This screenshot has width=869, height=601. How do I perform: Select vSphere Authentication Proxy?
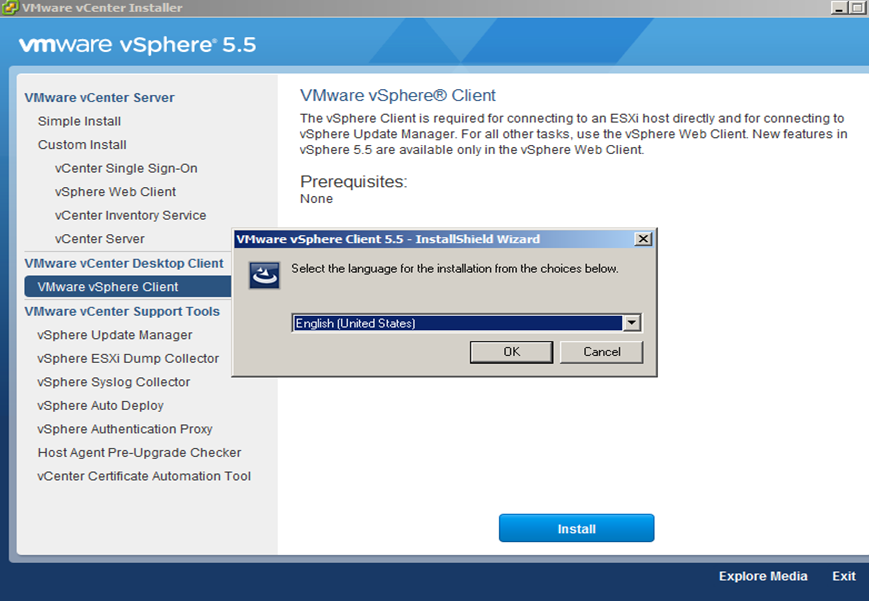(125, 429)
